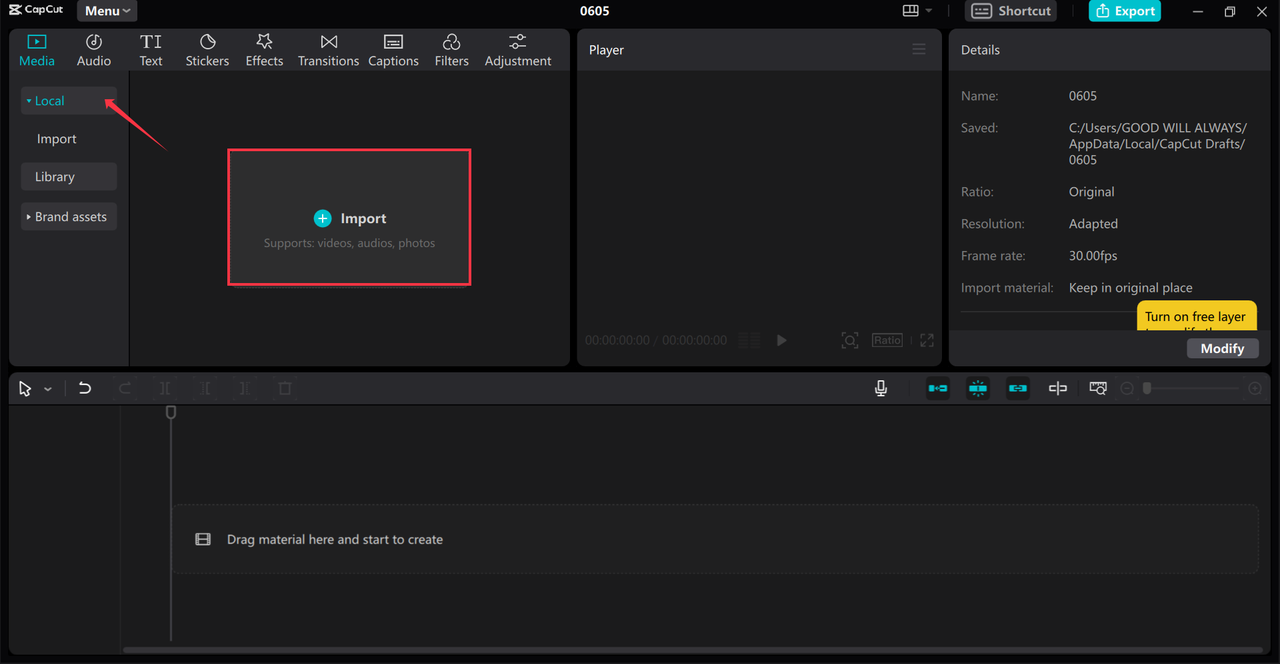
Task: Click the Delete trash icon
Action: [285, 388]
